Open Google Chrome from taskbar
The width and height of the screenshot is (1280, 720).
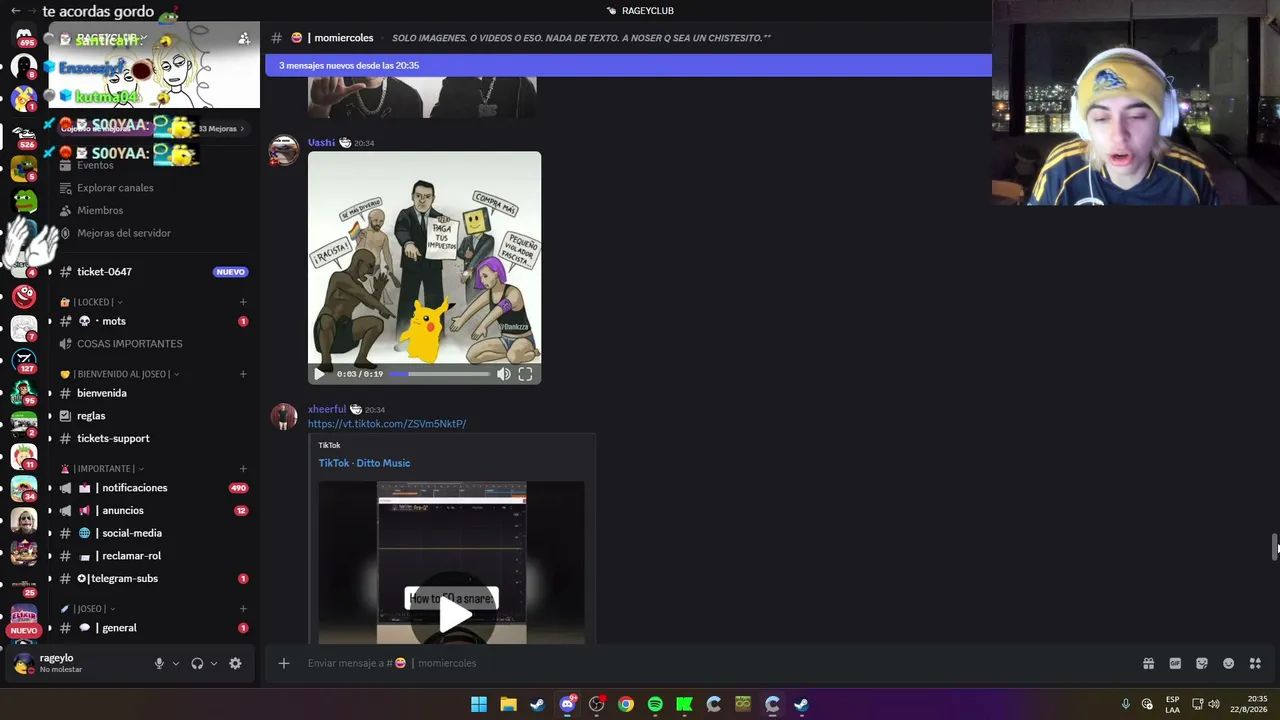[x=626, y=704]
